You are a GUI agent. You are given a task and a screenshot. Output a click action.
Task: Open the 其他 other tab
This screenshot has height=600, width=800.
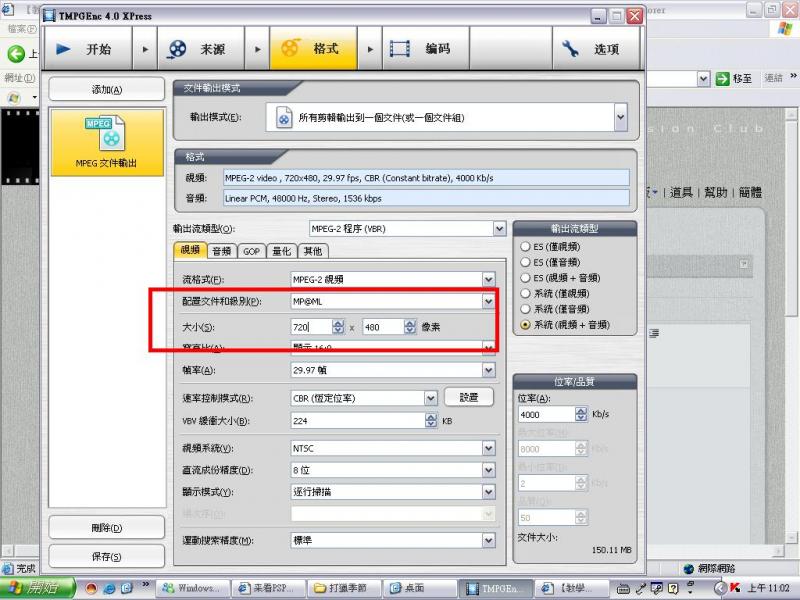[313, 251]
